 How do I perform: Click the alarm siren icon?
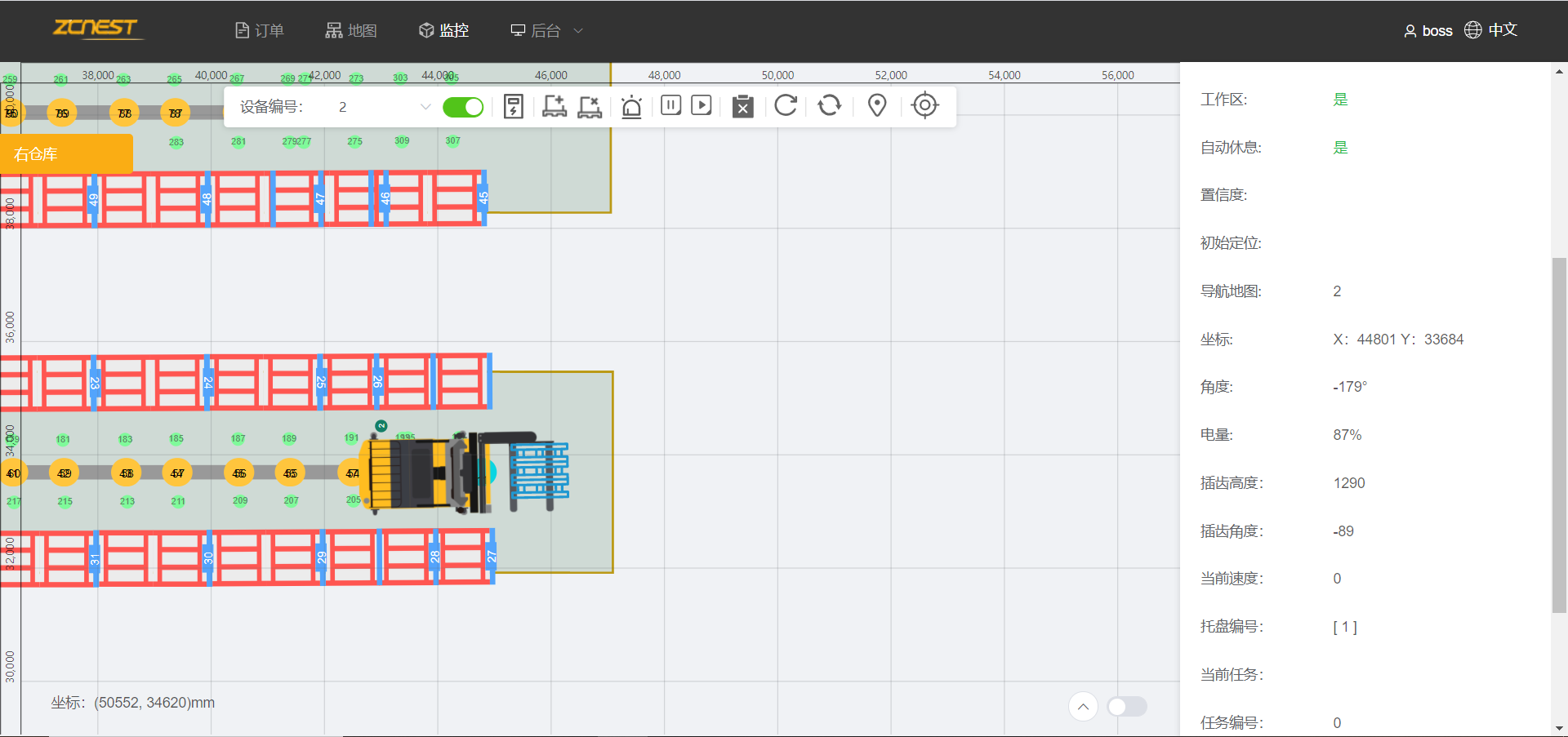[x=631, y=107]
